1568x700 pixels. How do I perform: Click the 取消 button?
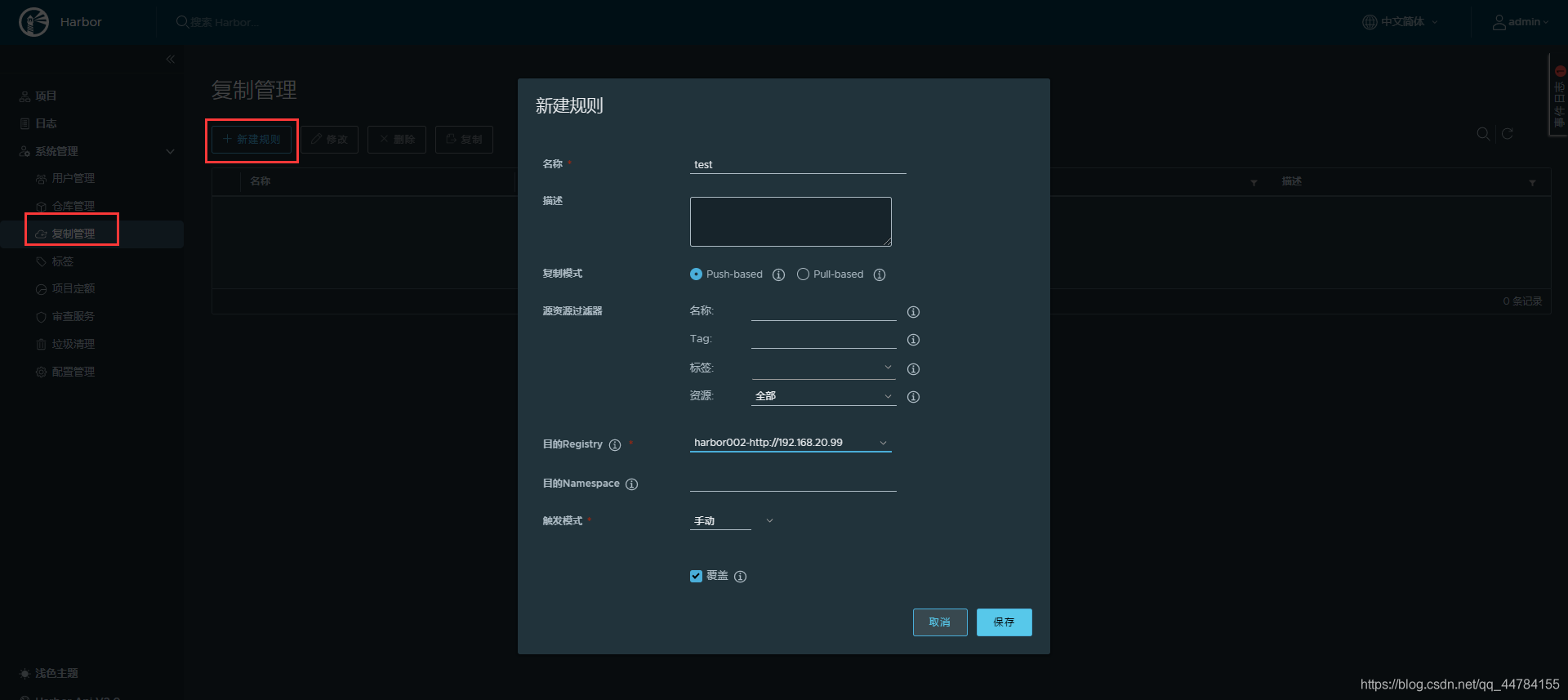click(x=940, y=622)
